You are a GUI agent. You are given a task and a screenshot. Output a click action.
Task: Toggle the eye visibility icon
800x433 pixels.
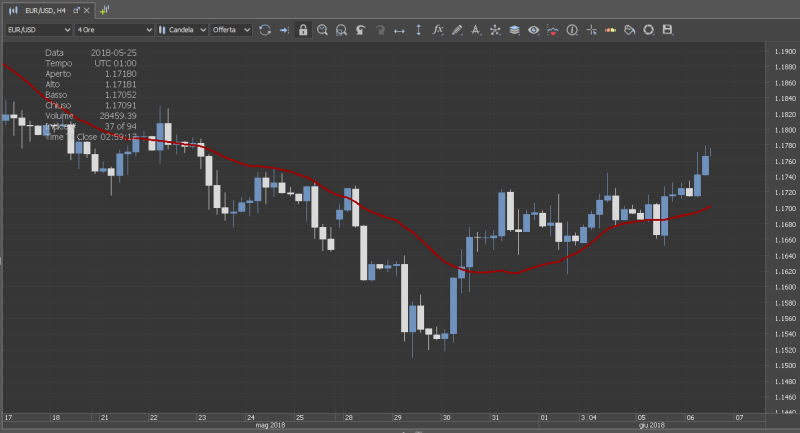click(x=533, y=30)
